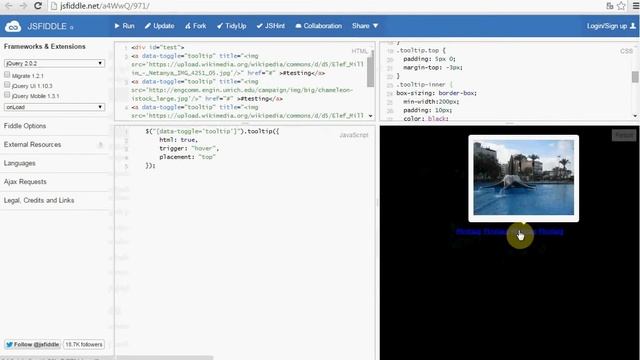This screenshot has height=360, width=640.
Task: Click the '<div id="test">' HTML line
Action: (x=158, y=47)
